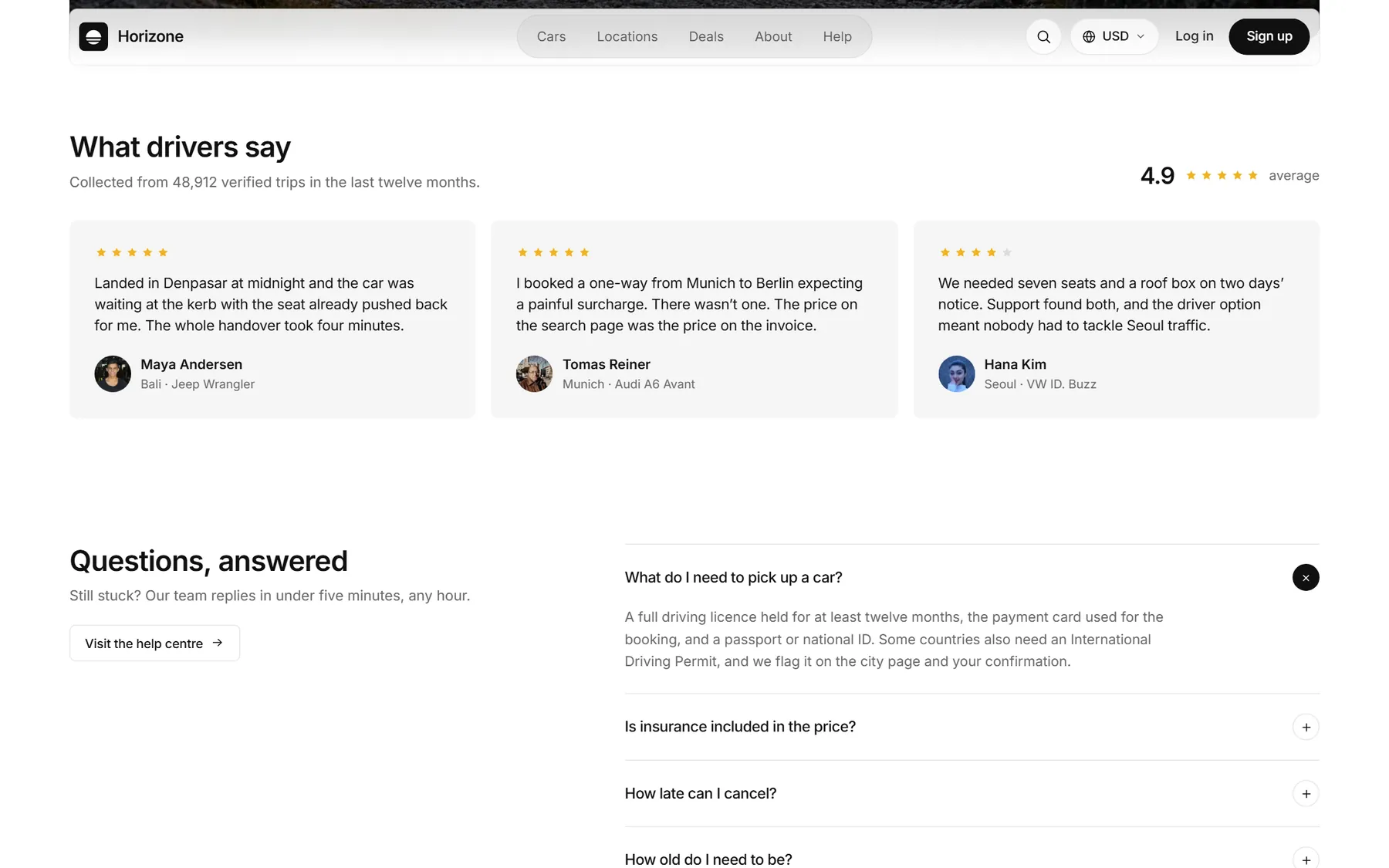Screen dimensions: 1389x868
Task: Click 'Seoul · VW ID. Buzz' caption
Action: (1040, 384)
